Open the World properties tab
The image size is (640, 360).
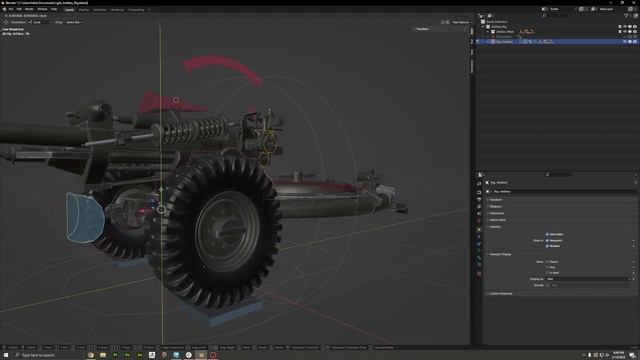(x=479, y=221)
